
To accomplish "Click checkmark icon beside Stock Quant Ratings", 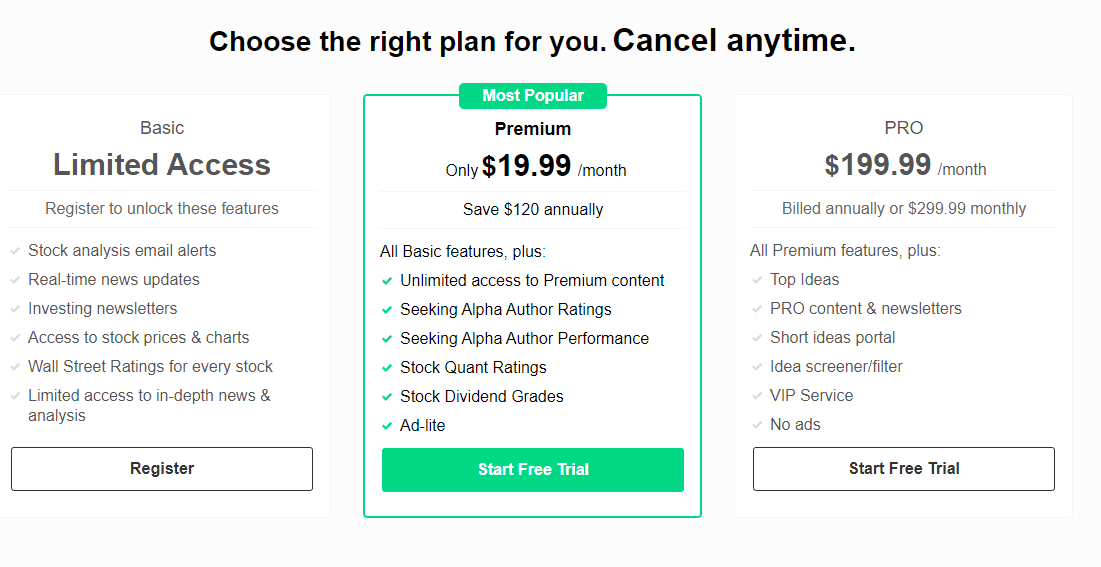I will coord(387,368).
